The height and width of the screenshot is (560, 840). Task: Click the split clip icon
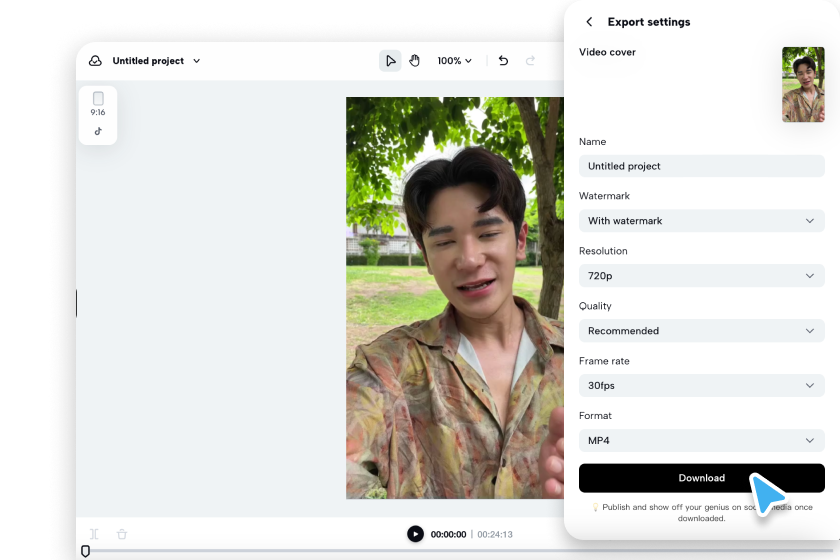coord(94,534)
